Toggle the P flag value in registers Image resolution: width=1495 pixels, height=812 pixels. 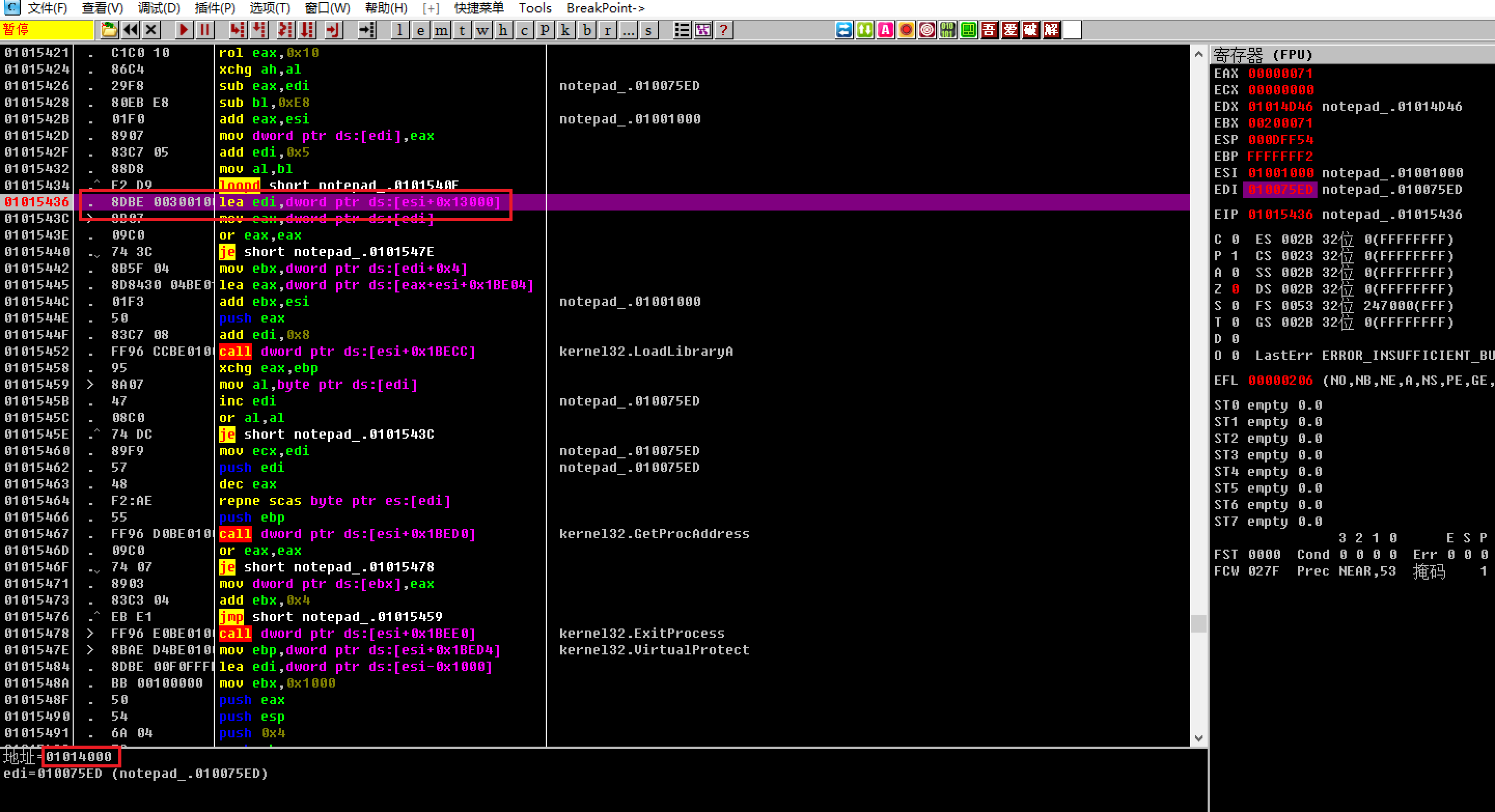1236,256
